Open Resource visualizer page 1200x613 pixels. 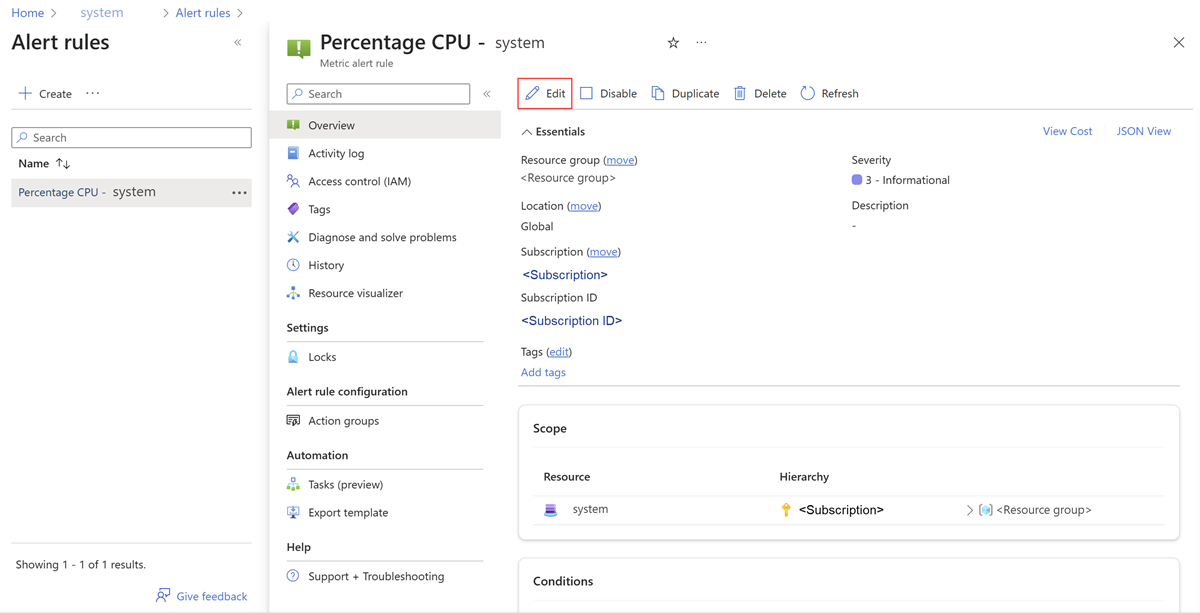355,293
